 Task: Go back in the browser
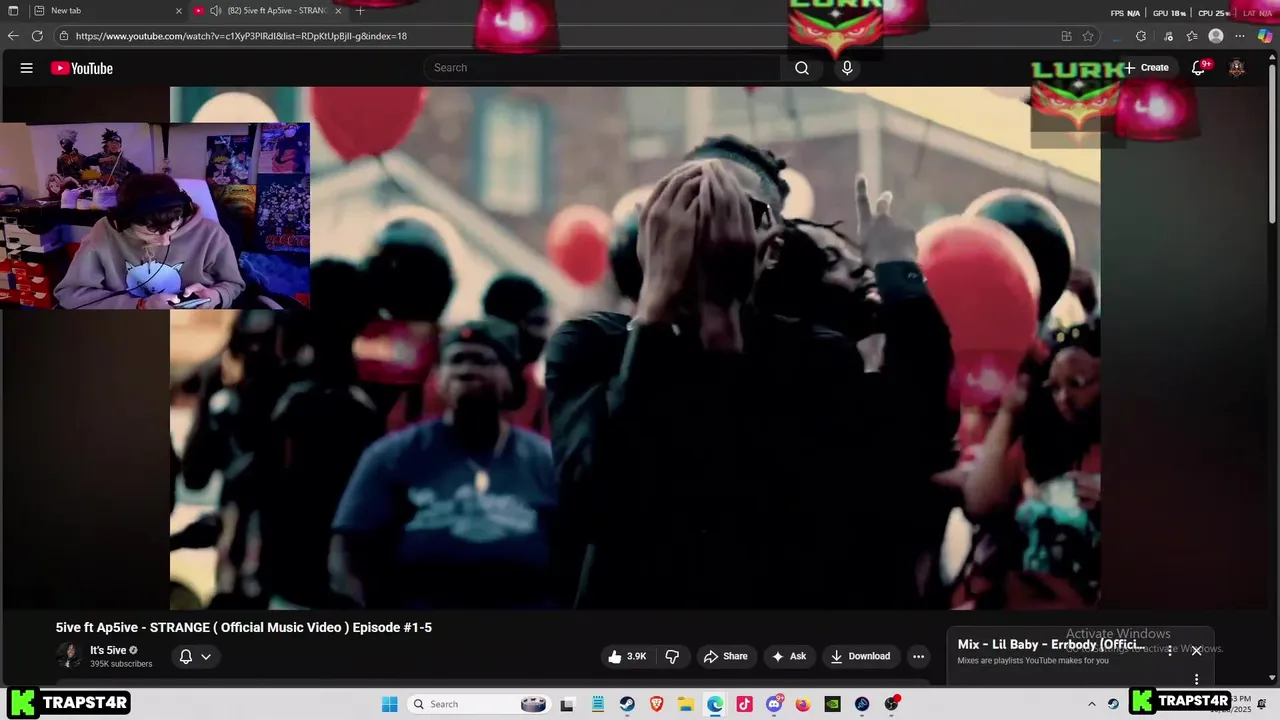tap(13, 36)
